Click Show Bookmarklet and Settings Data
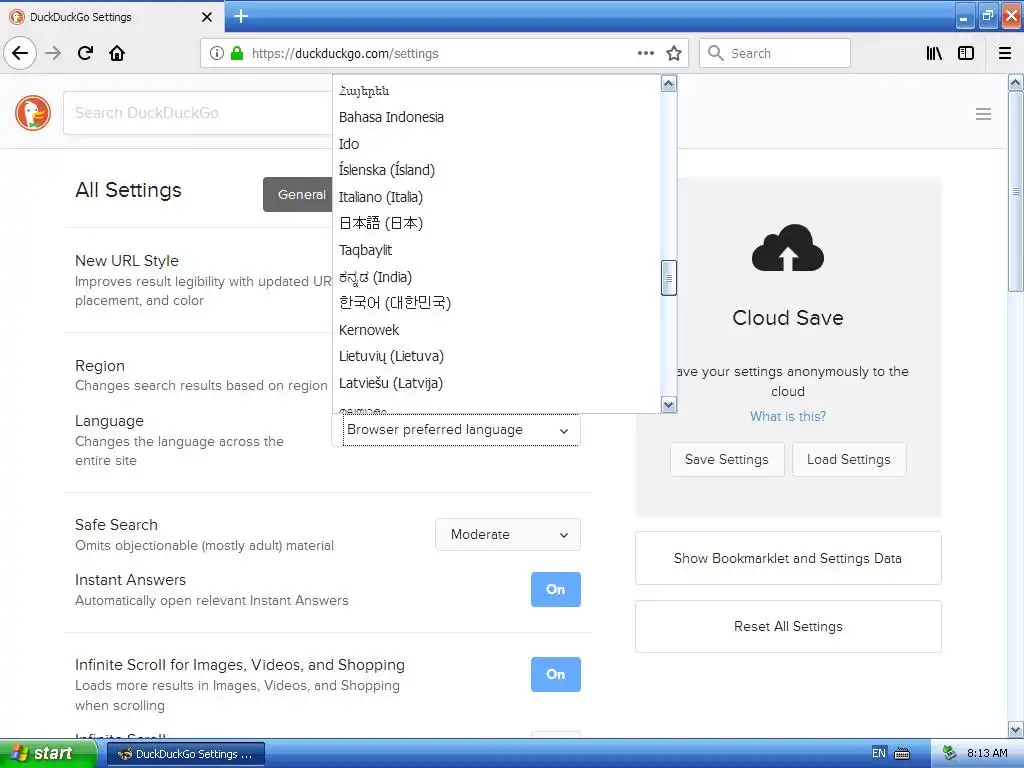The height and width of the screenshot is (768, 1024). [x=788, y=558]
